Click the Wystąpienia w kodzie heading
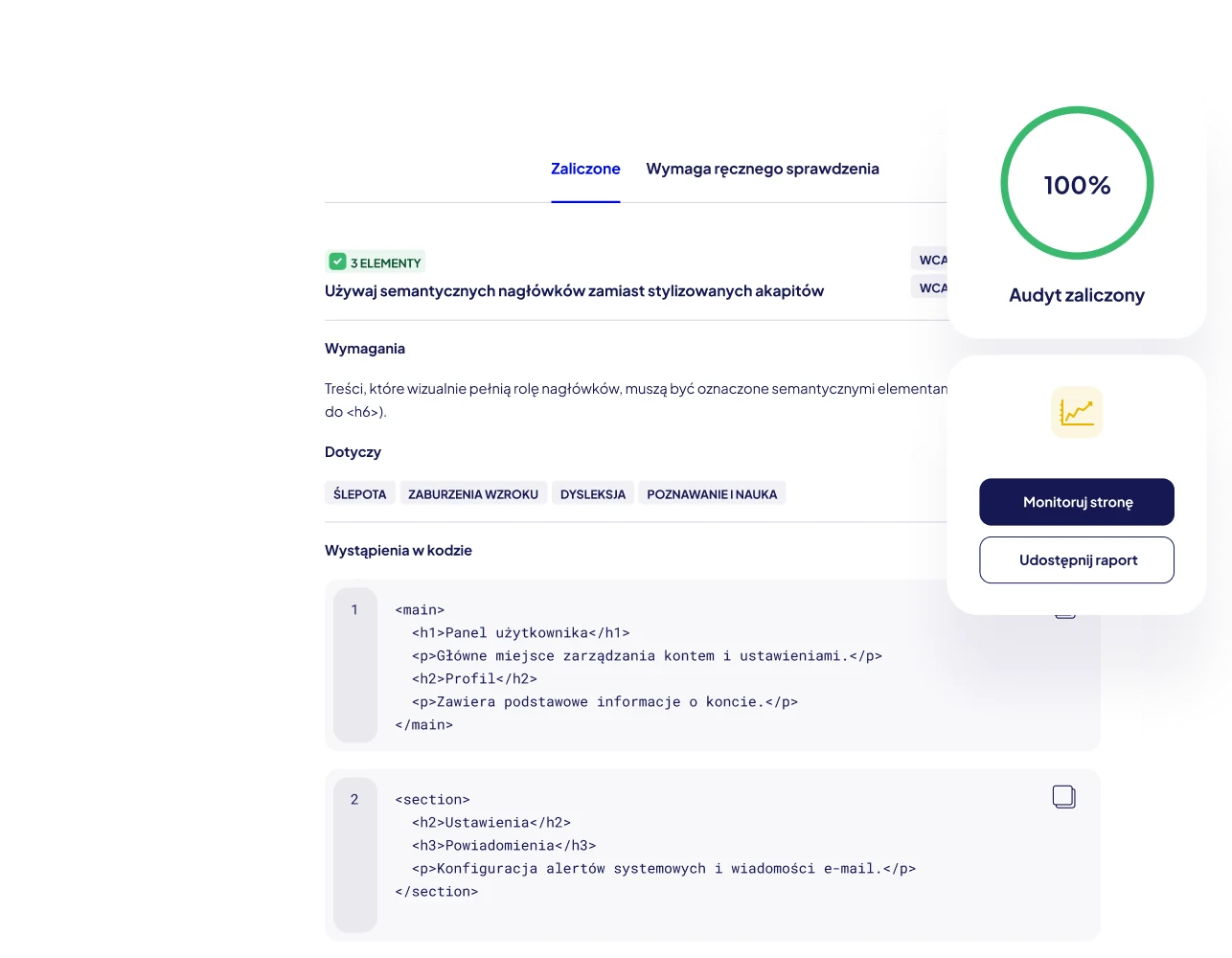 (x=399, y=551)
